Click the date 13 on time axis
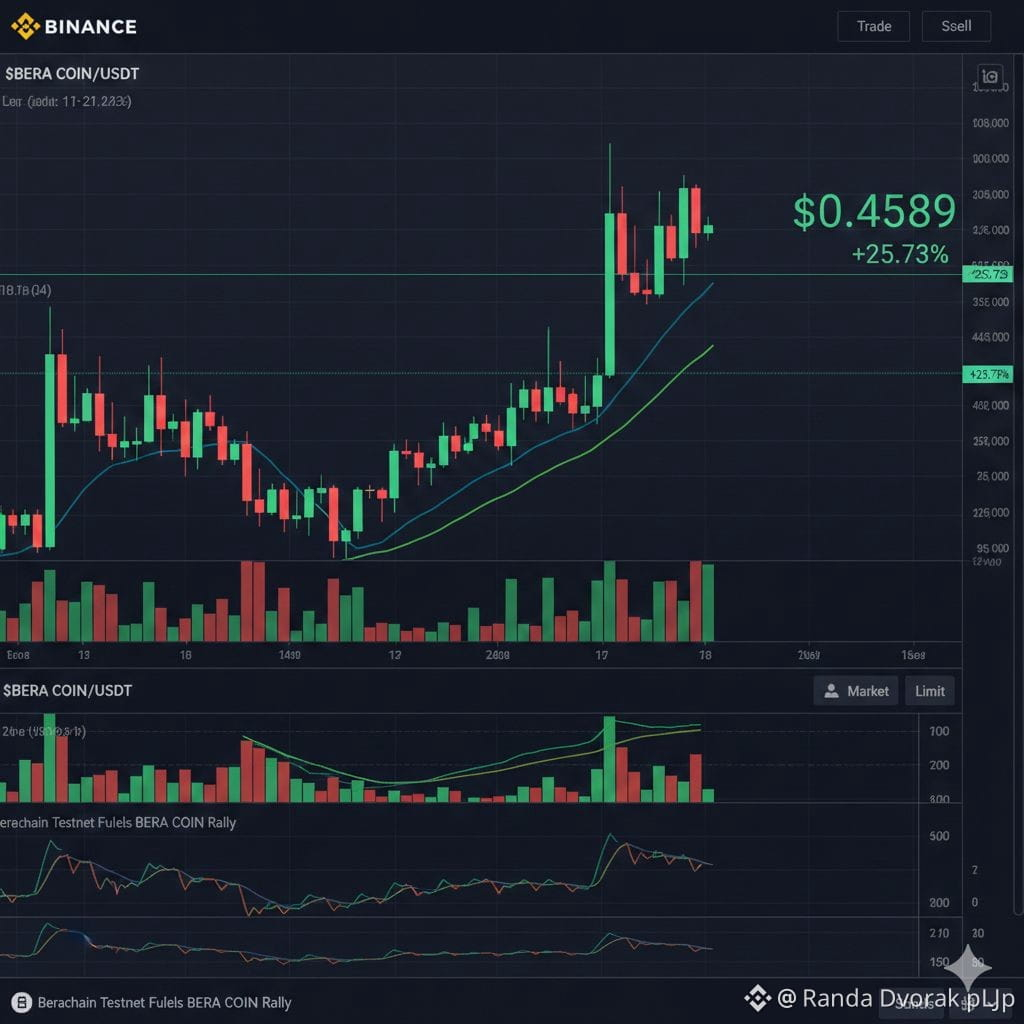The width and height of the screenshot is (1024, 1024). 84,655
